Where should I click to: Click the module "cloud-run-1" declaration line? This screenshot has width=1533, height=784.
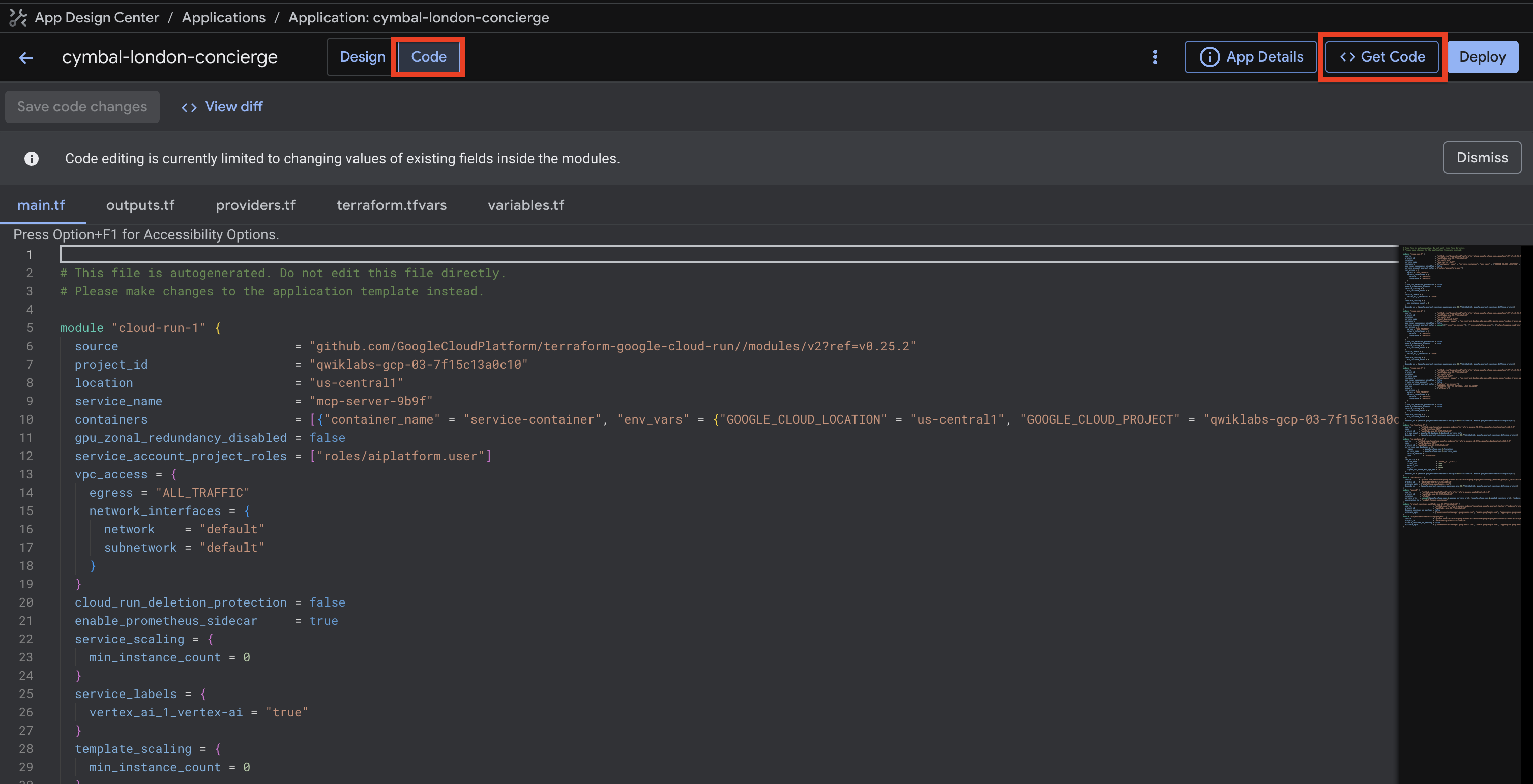click(x=140, y=328)
